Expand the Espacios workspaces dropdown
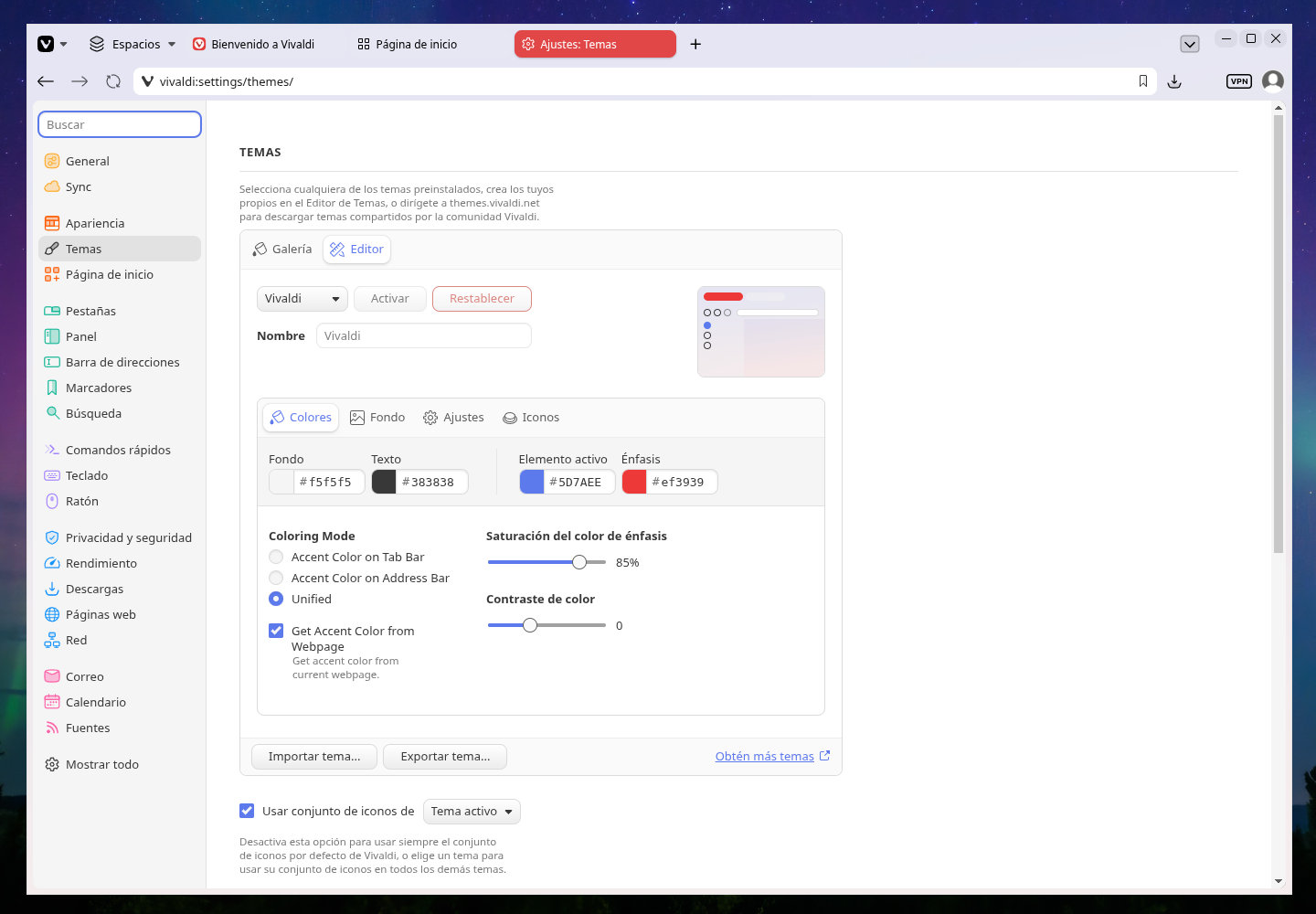 [x=132, y=44]
